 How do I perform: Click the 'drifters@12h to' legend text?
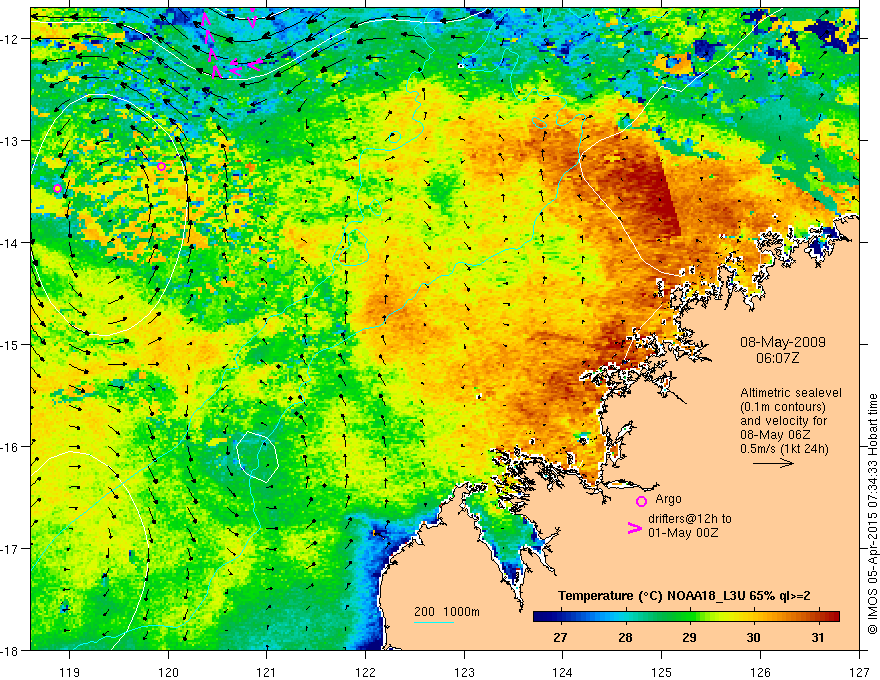690,519
